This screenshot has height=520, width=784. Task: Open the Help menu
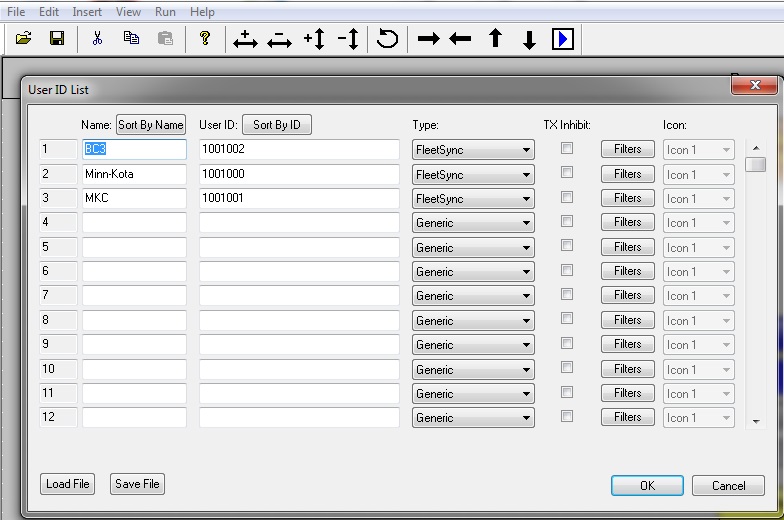click(202, 12)
